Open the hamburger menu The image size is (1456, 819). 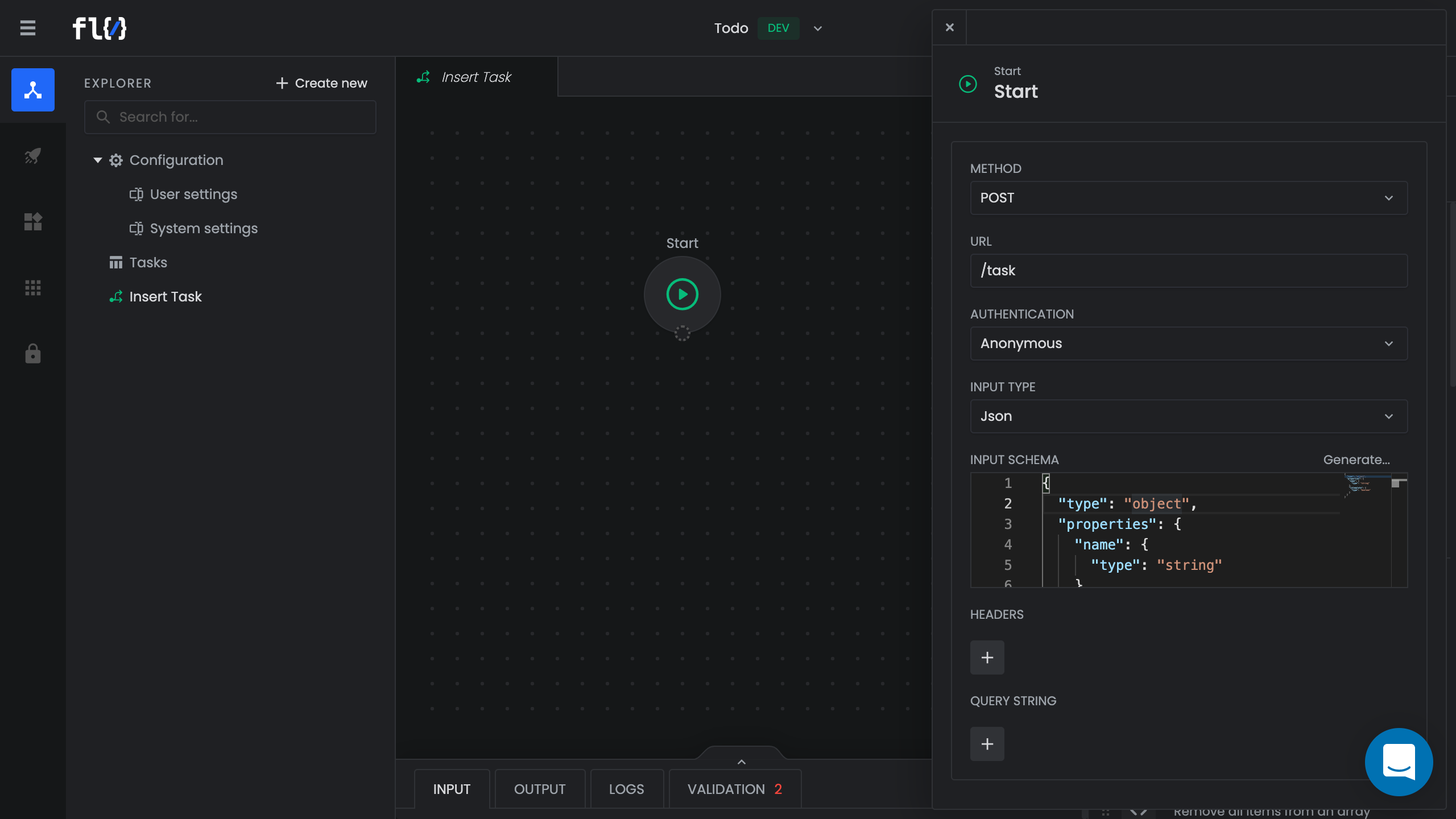pyautogui.click(x=28, y=28)
